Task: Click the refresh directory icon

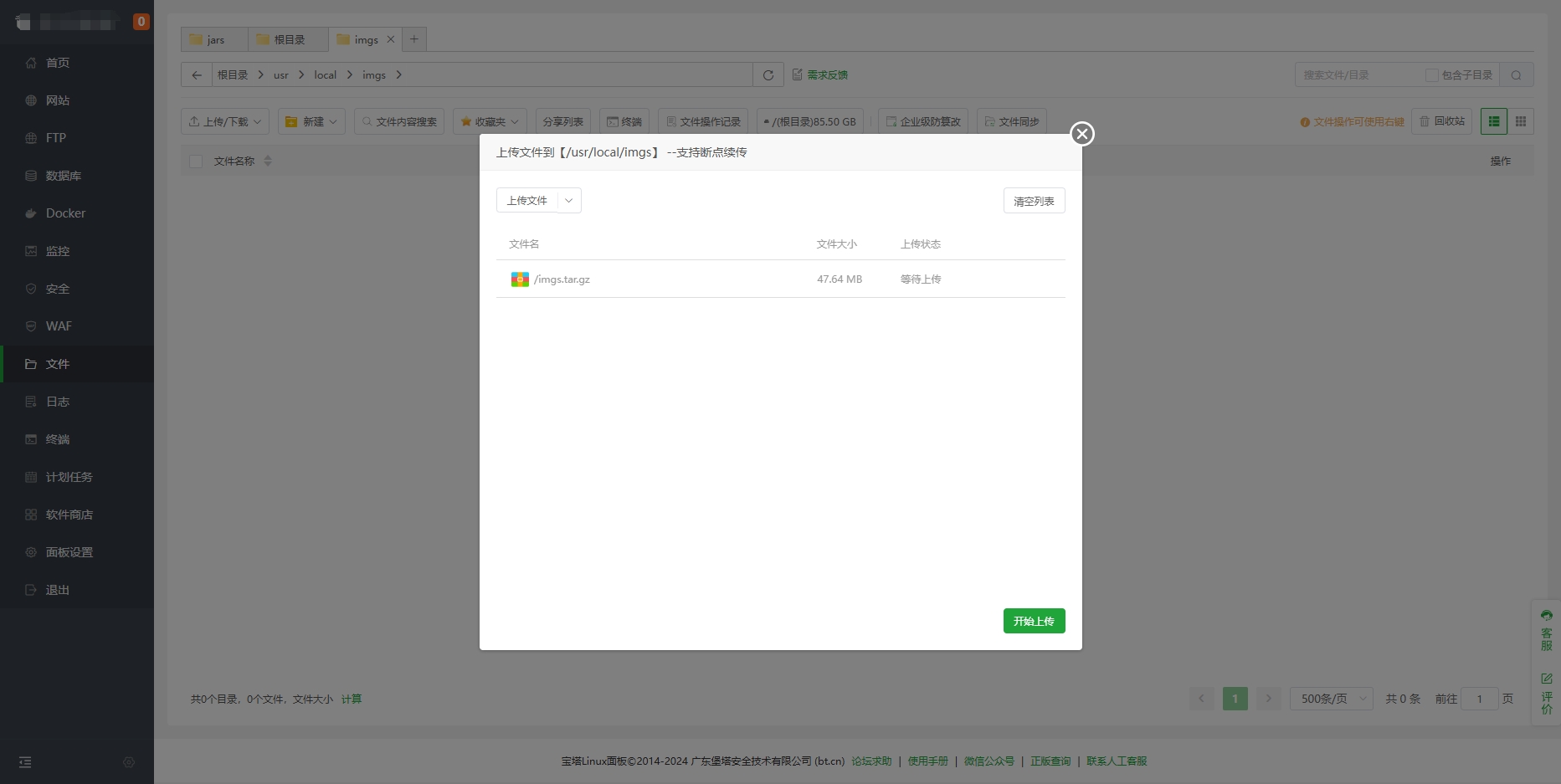Action: click(x=768, y=75)
